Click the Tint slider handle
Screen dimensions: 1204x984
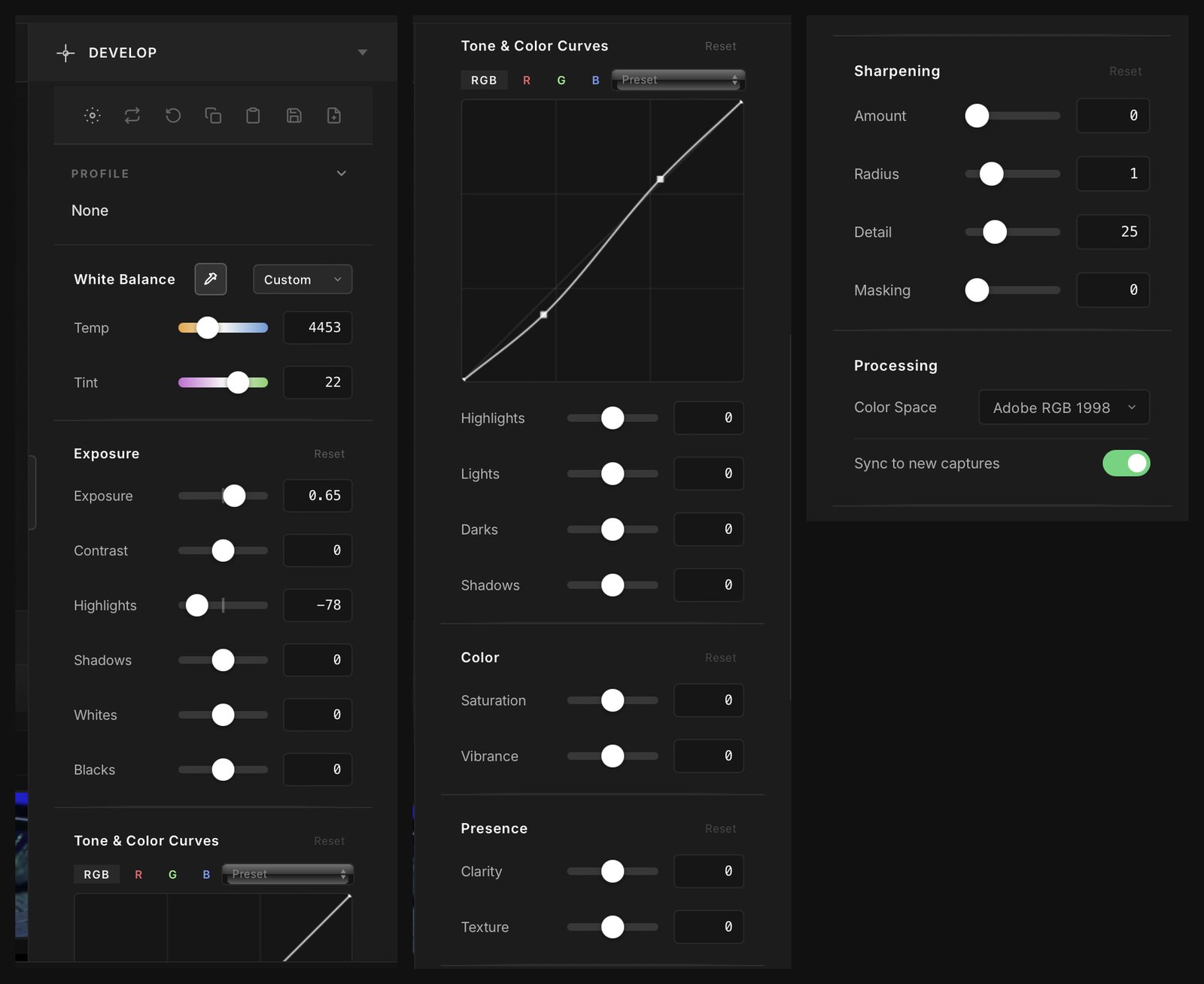238,382
